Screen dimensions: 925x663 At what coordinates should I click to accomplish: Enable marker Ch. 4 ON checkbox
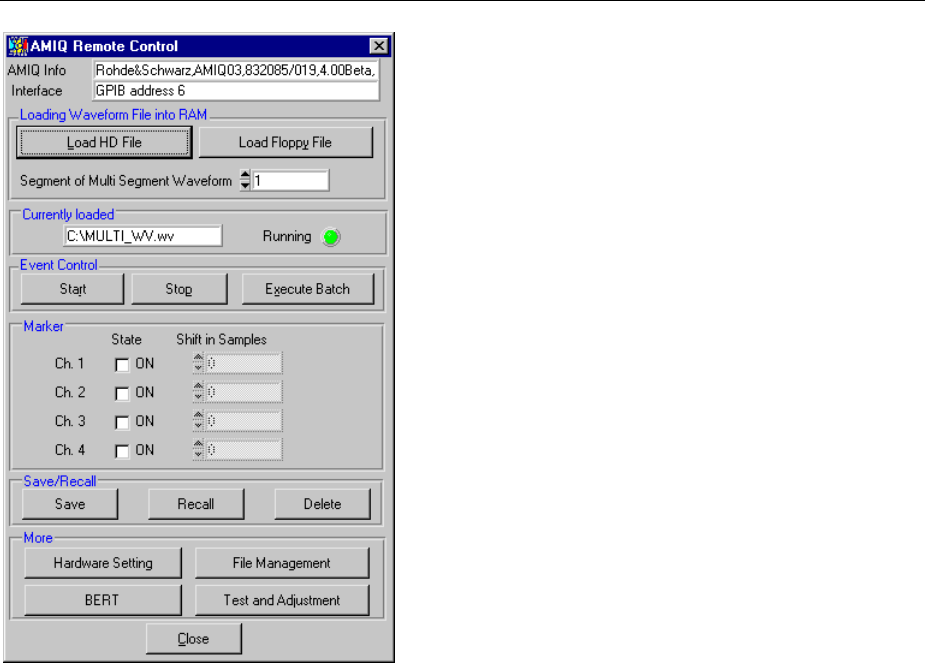click(122, 451)
